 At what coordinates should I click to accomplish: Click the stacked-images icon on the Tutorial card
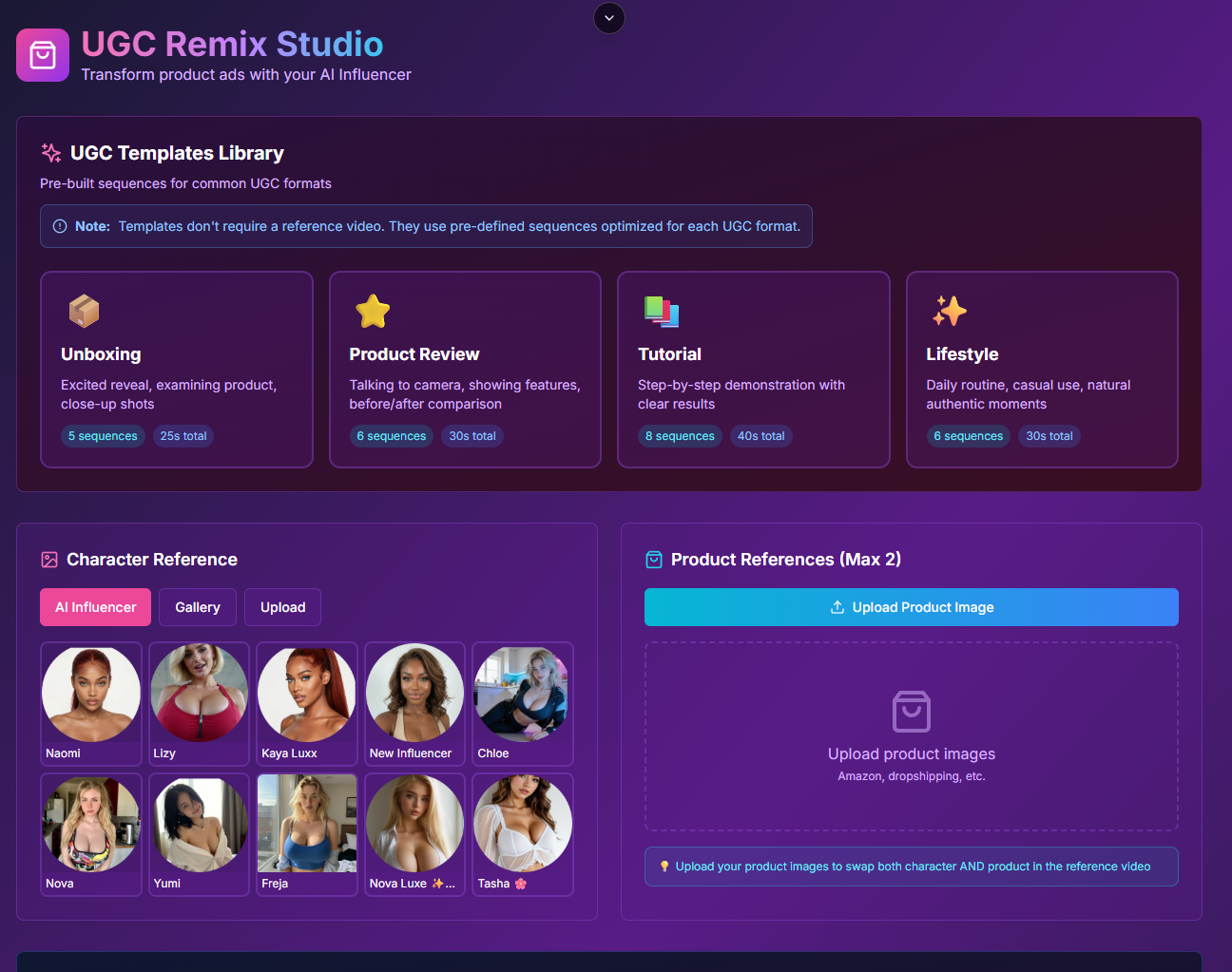pos(662,311)
